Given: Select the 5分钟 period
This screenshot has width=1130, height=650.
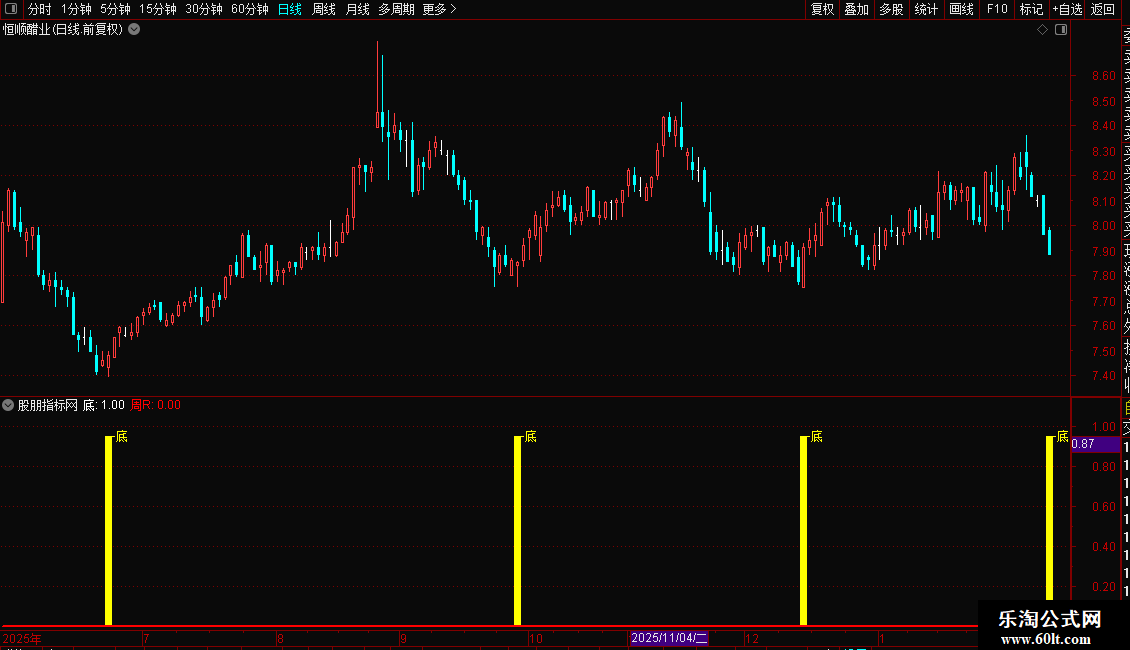Looking at the screenshot, I should (x=115, y=9).
